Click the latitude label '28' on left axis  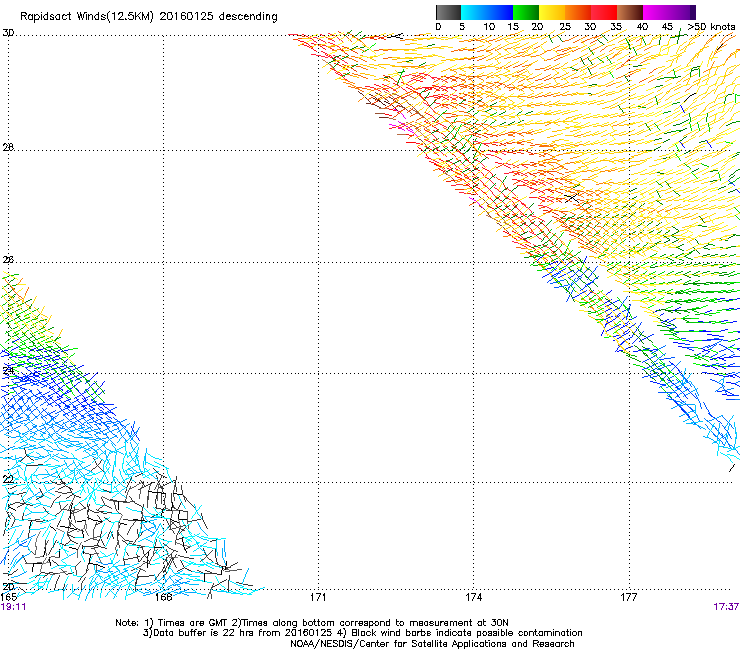click(8, 147)
